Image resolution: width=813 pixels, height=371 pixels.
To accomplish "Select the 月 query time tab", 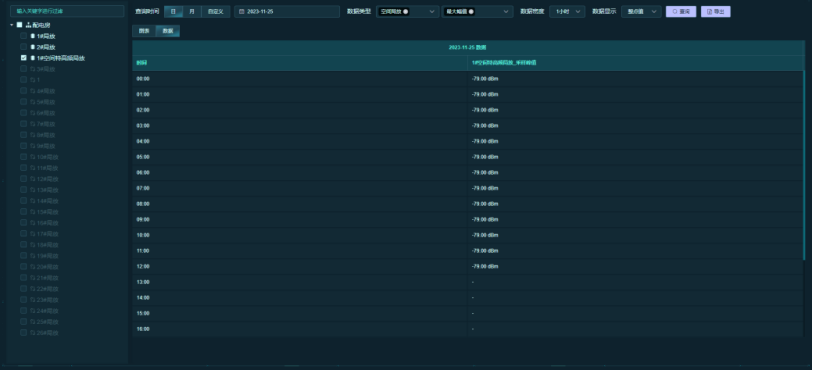I will 192,11.
